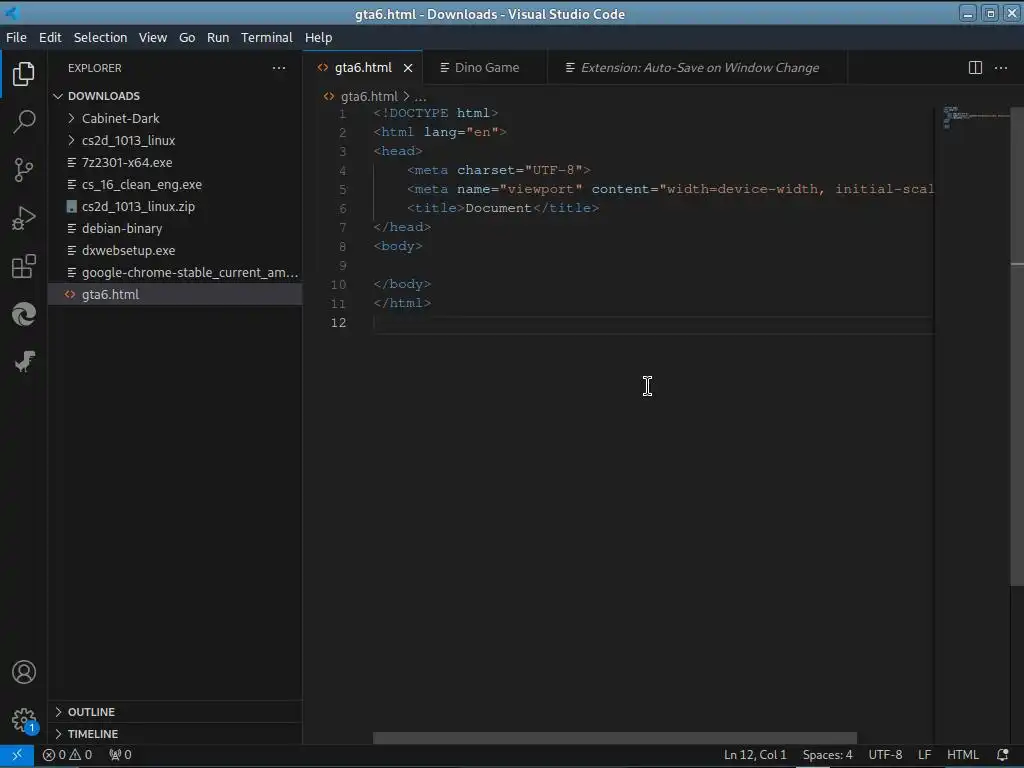This screenshot has height=768, width=1024.
Task: Open notifications bell in status bar
Action: tap(1002, 755)
